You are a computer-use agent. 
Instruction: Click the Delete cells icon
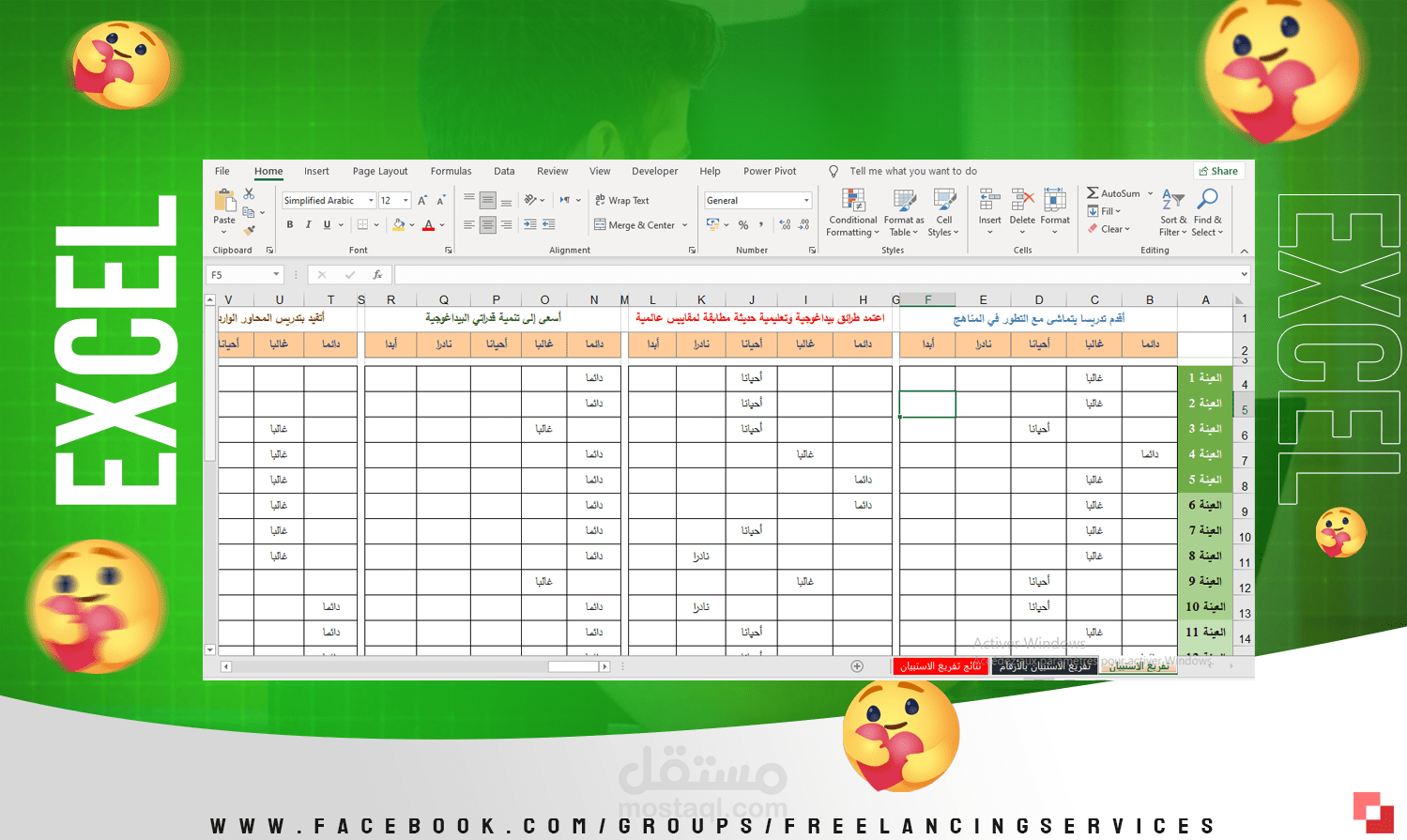point(1022,200)
